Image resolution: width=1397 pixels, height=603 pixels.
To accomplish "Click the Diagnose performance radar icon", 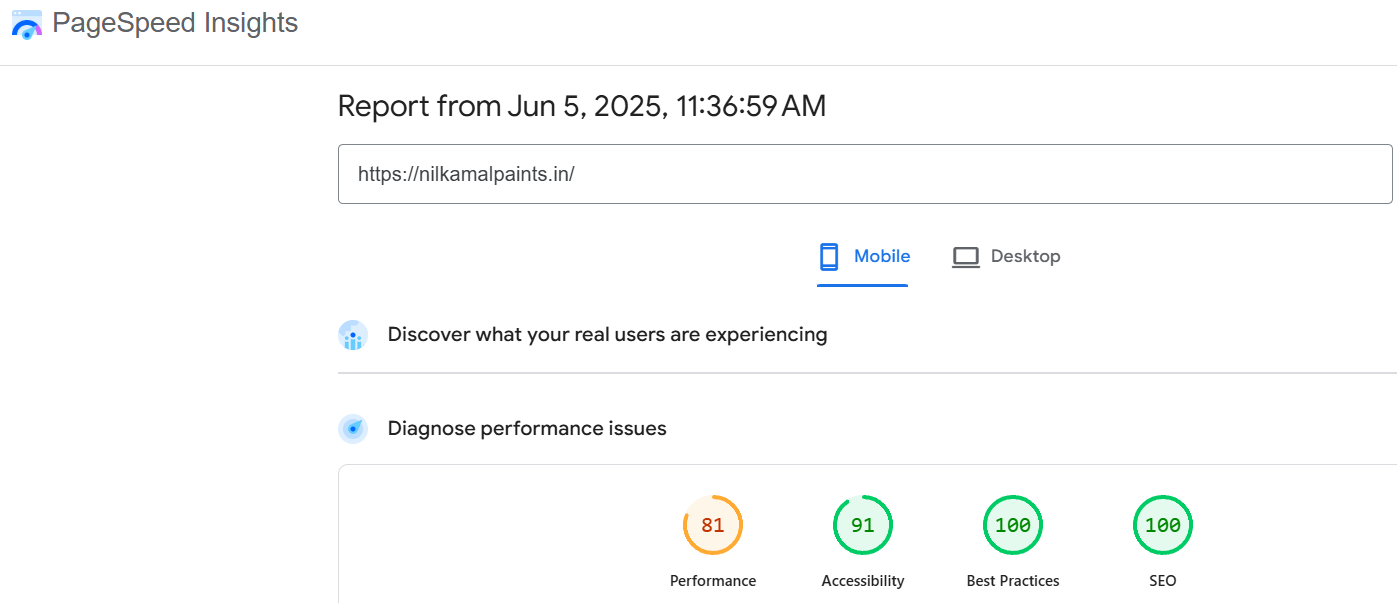I will point(353,429).
